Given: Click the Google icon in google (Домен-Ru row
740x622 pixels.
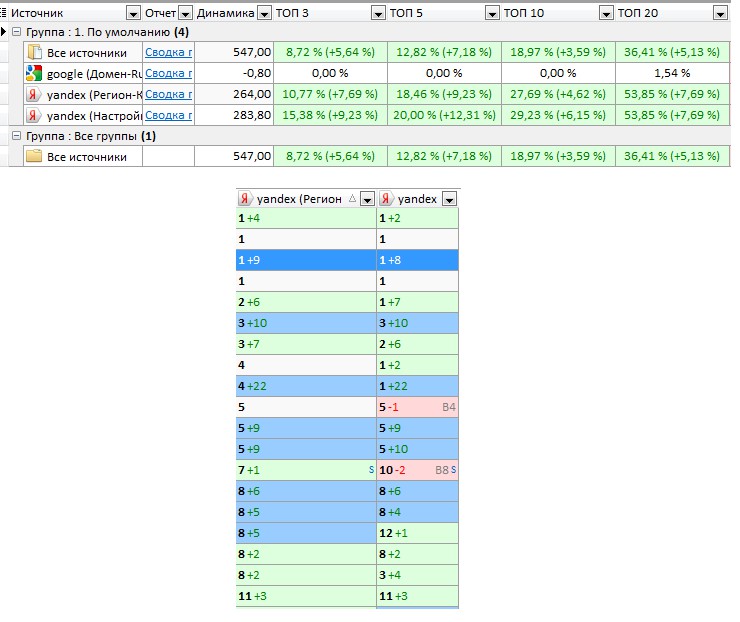Looking at the screenshot, I should (34, 73).
